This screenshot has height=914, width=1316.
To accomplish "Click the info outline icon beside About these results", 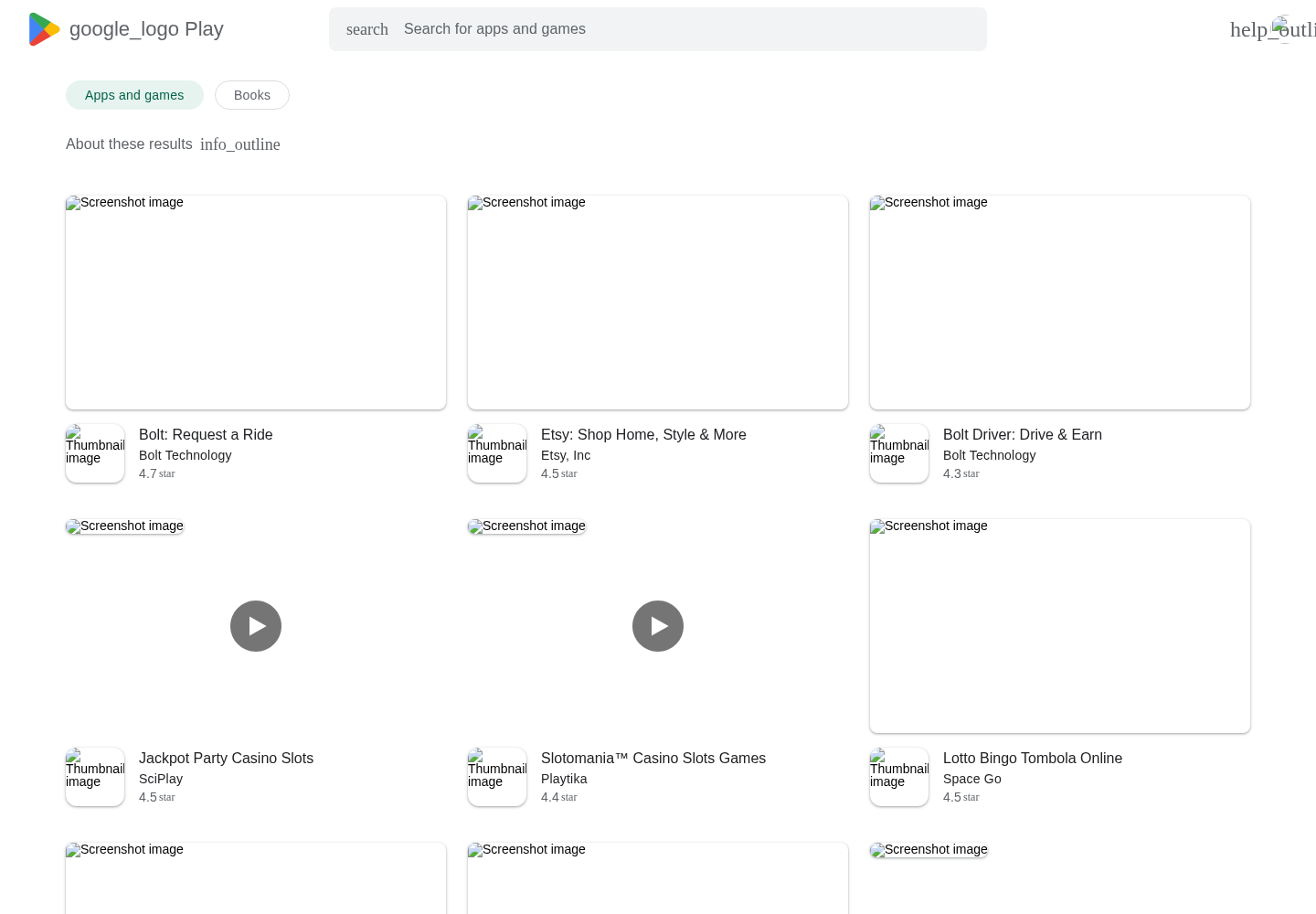I will [x=240, y=144].
